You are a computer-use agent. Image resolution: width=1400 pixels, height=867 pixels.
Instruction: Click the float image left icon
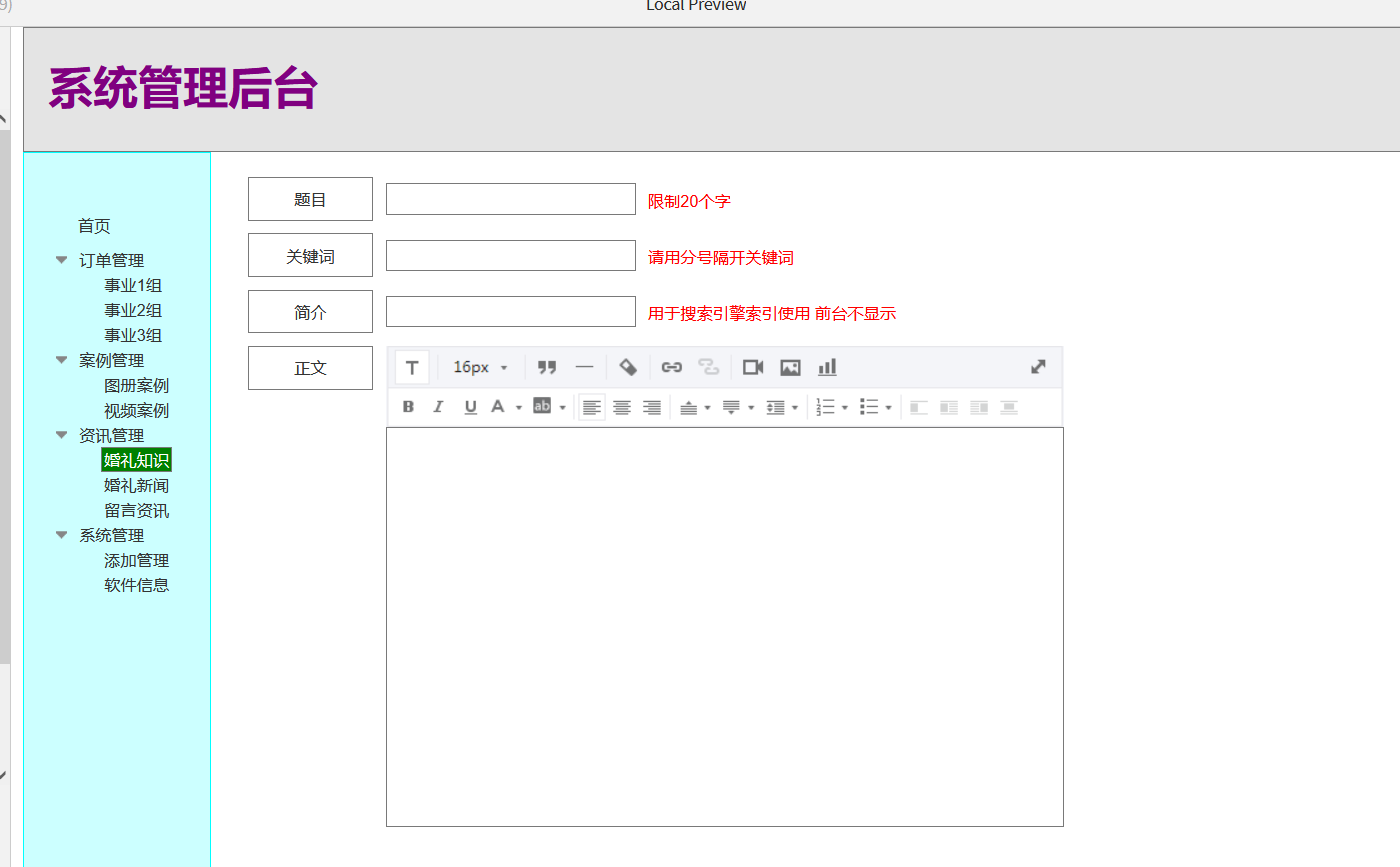click(x=919, y=407)
